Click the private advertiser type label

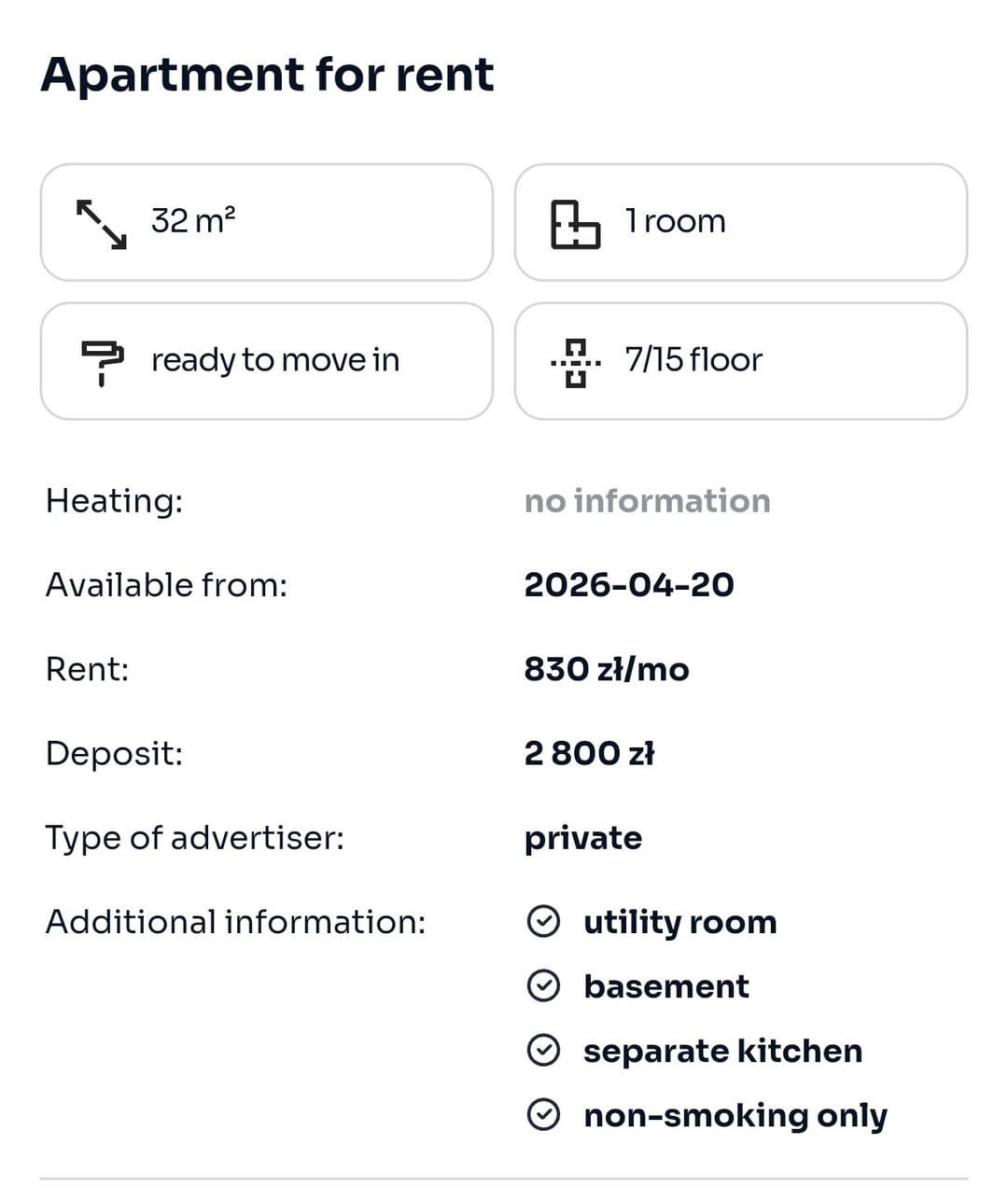[583, 838]
